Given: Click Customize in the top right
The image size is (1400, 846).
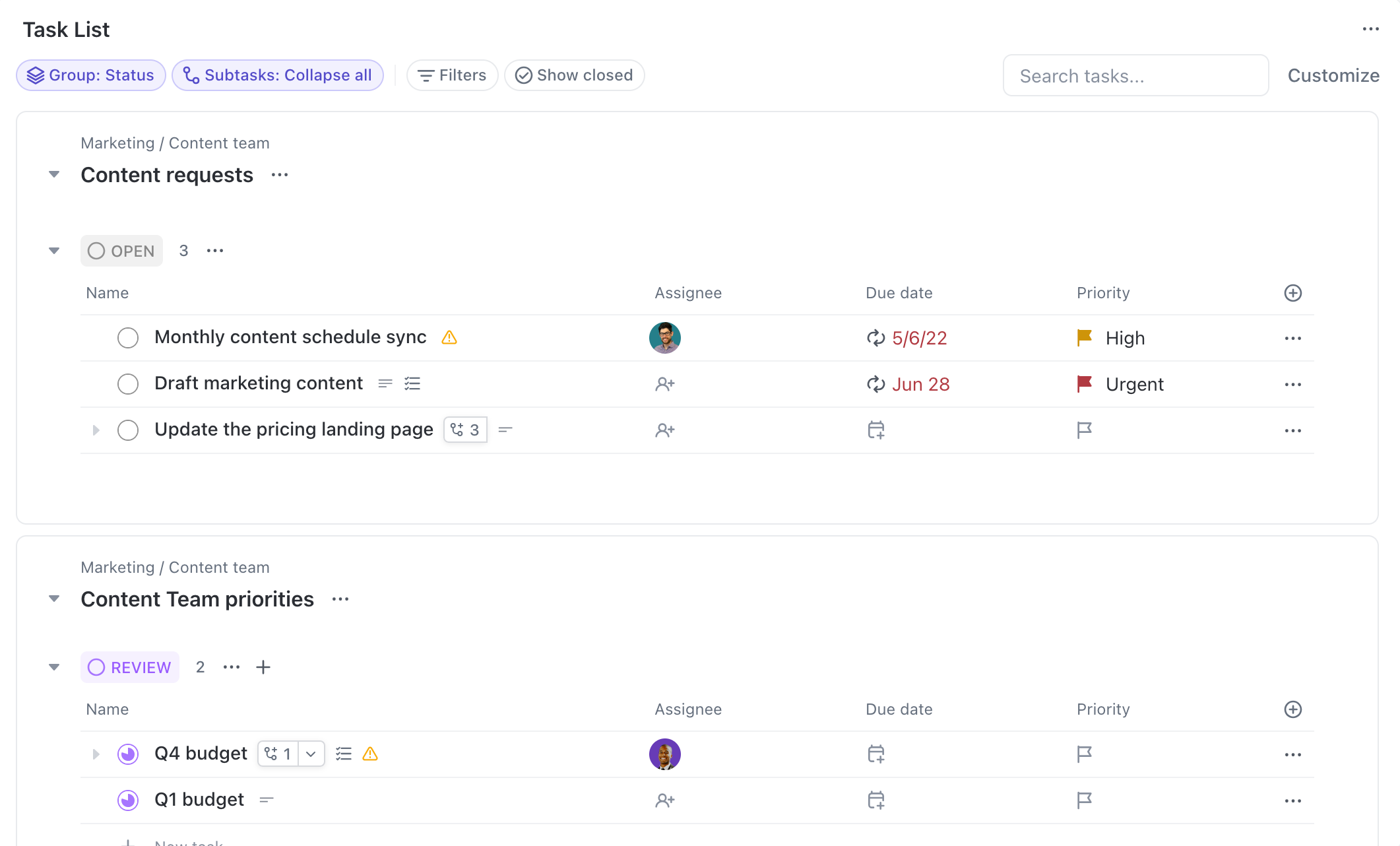Looking at the screenshot, I should pos(1333,75).
